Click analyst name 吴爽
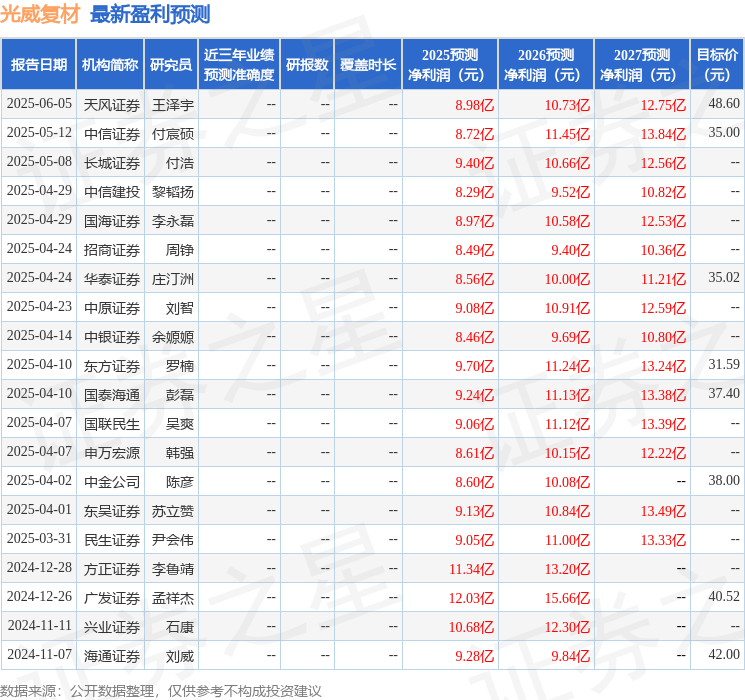The width and height of the screenshot is (745, 700). pyautogui.click(x=180, y=424)
